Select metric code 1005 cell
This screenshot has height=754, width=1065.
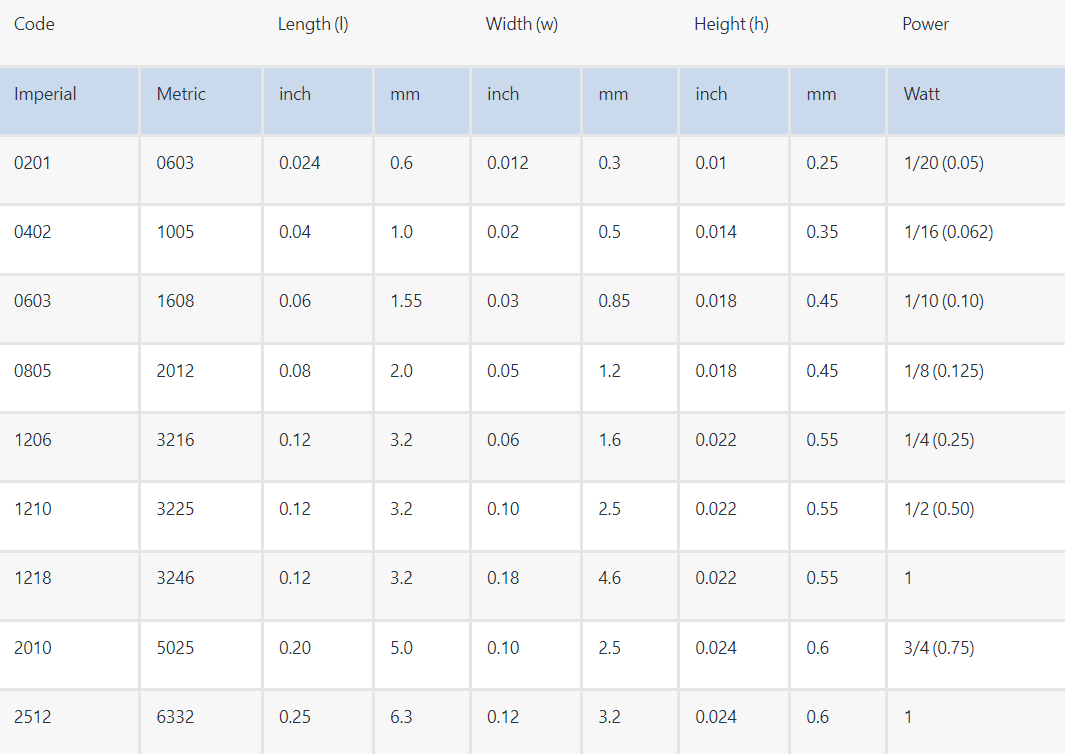click(175, 232)
